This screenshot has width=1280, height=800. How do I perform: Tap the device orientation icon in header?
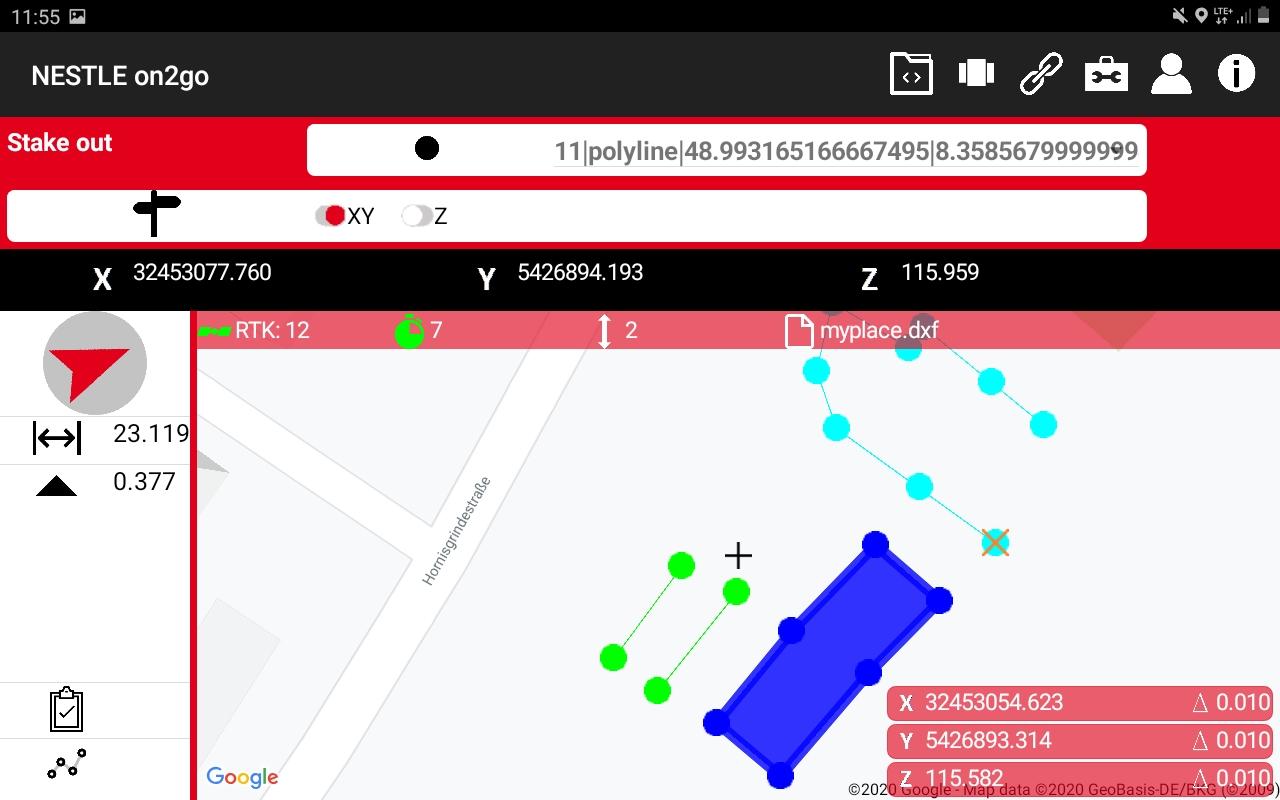coord(976,74)
